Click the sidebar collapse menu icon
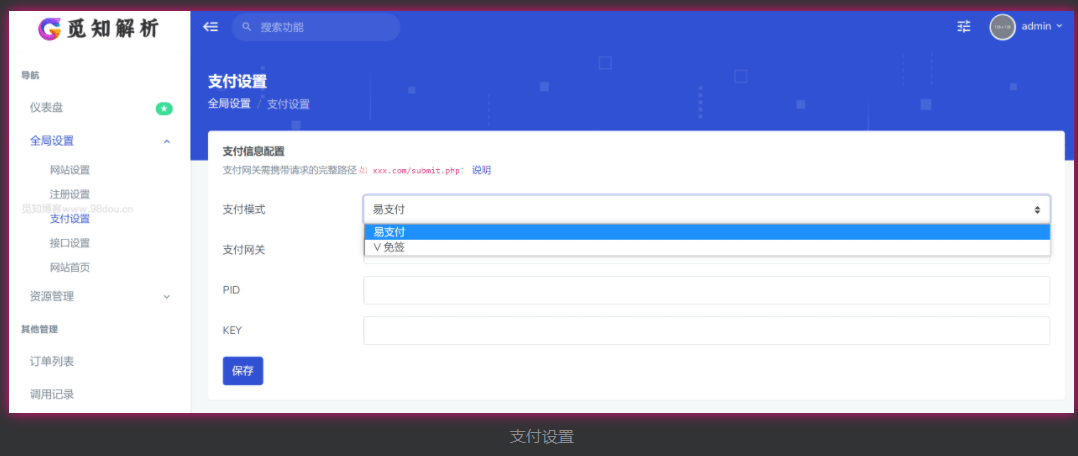 pos(210,27)
